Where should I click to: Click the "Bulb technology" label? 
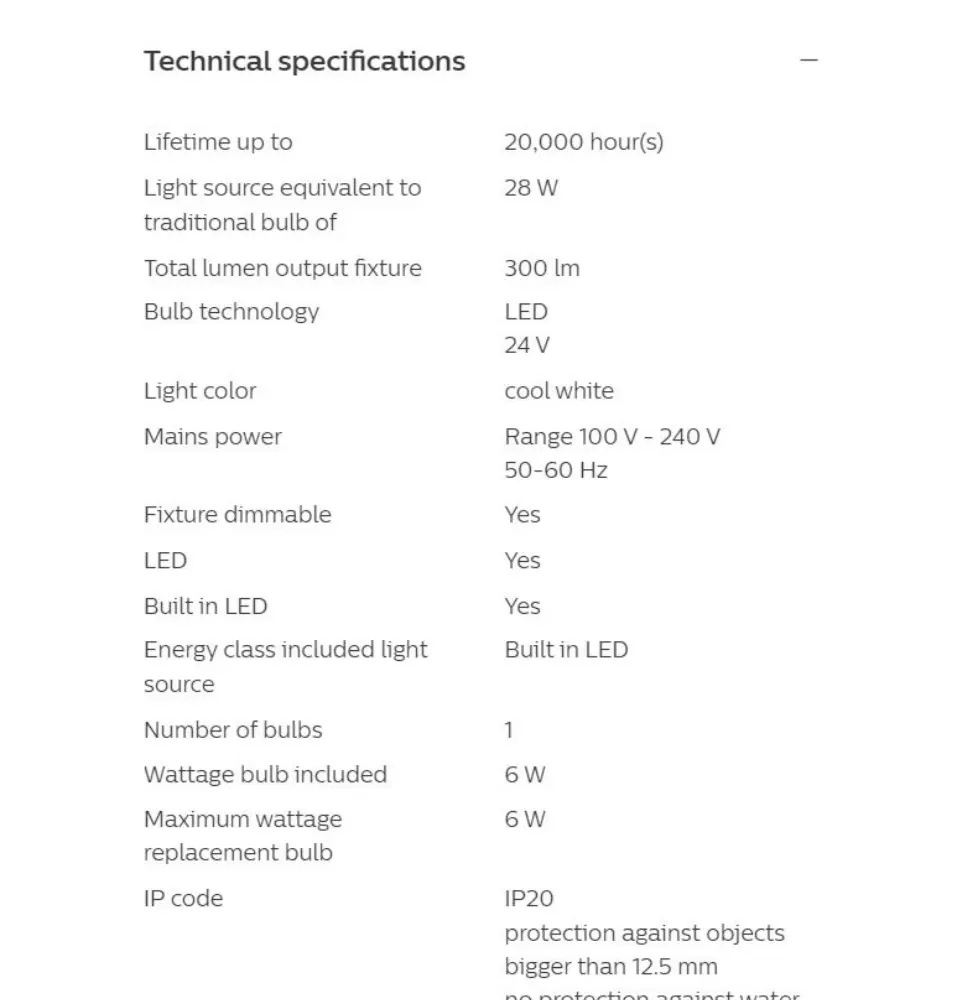(x=231, y=311)
